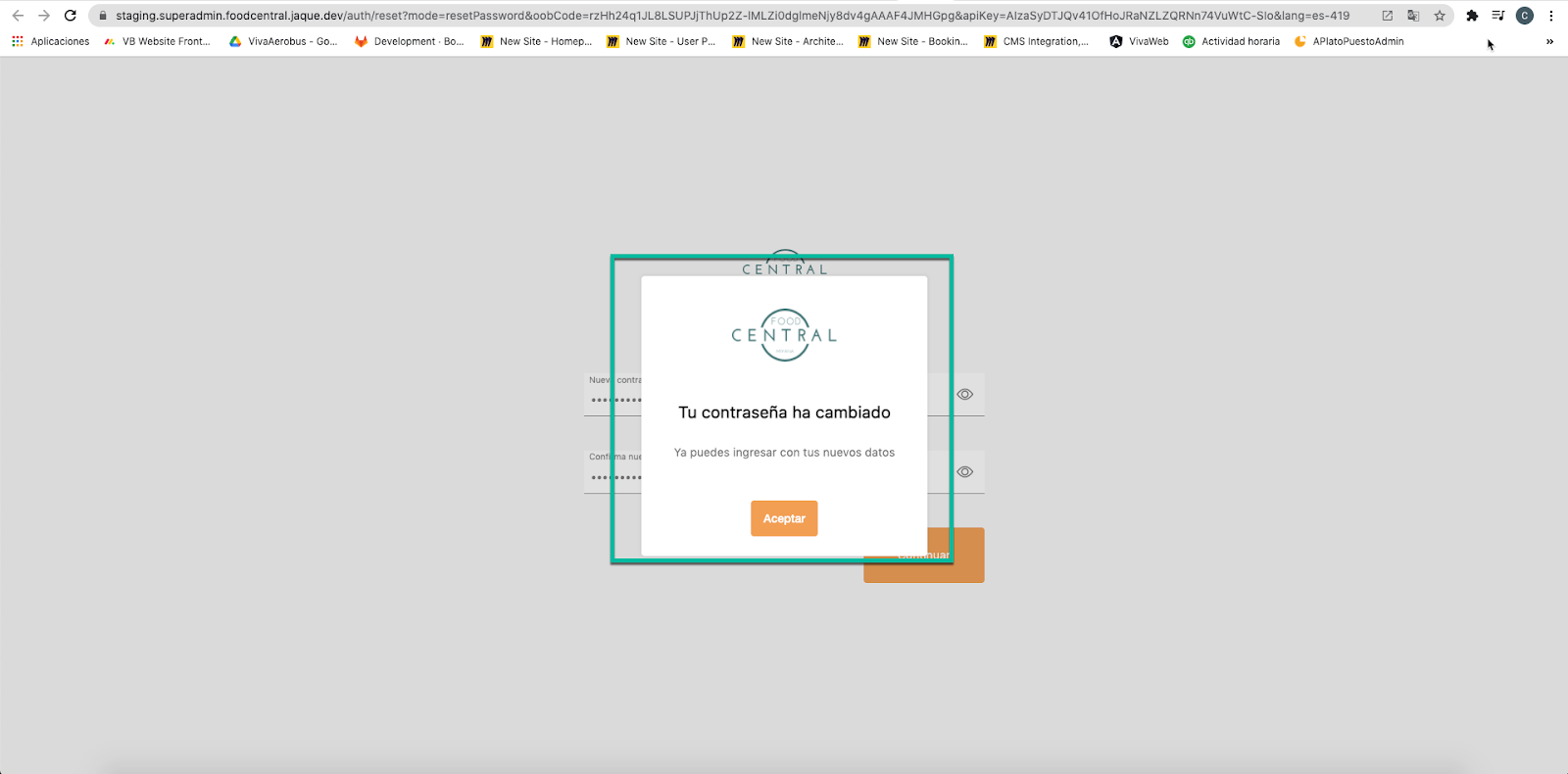The width and height of the screenshot is (1568, 774).
Task: Open the Aplicaciones apps shortcut
Action: click(51, 41)
